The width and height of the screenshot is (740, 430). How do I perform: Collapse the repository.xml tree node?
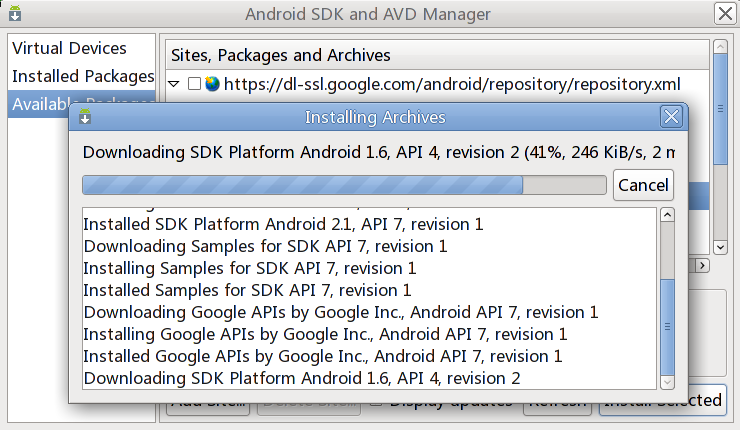point(174,84)
